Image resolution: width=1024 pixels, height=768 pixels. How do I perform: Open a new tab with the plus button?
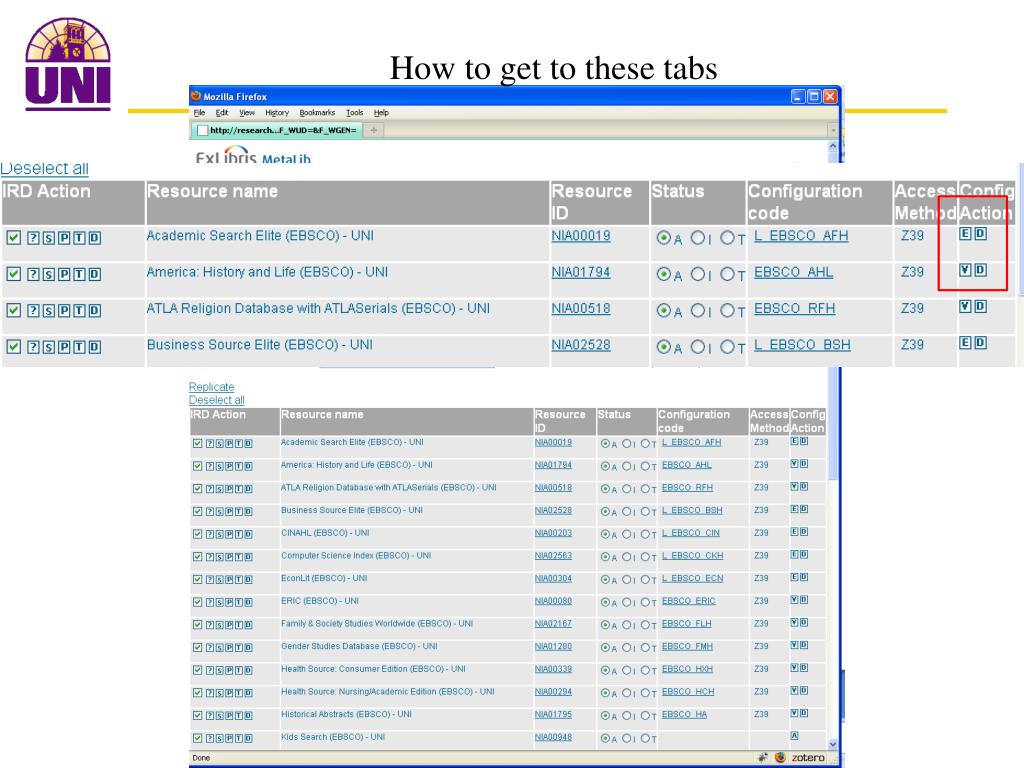[374, 131]
